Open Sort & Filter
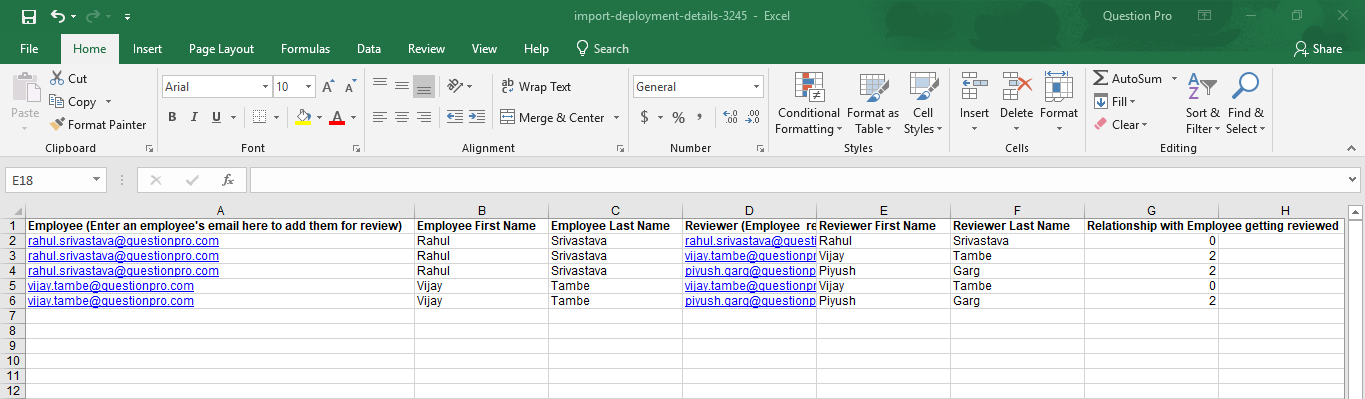The height and width of the screenshot is (399, 1365). (x=1202, y=103)
